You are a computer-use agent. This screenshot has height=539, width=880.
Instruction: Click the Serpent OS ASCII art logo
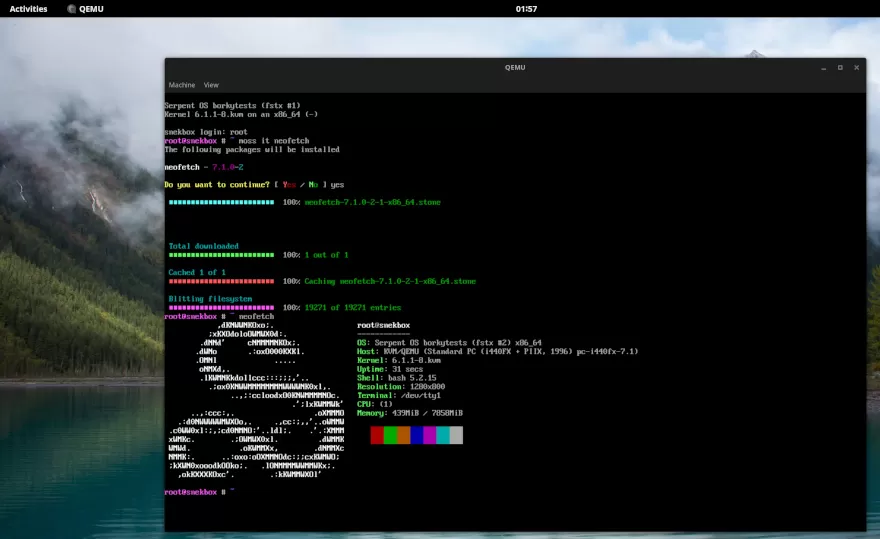click(256, 400)
